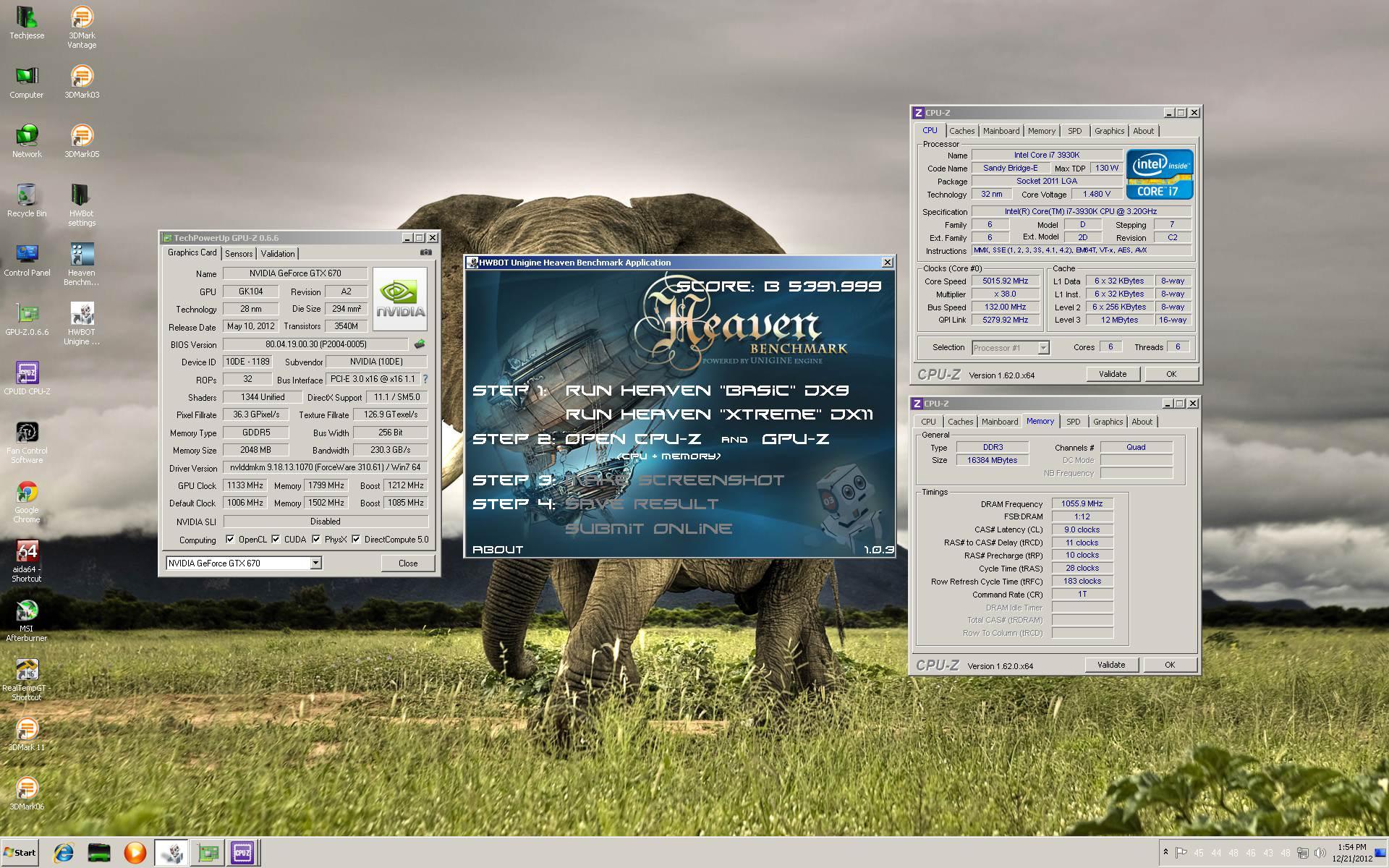Image resolution: width=1389 pixels, height=868 pixels.
Task: Toggle OpenCL checkbox in GPU-Z
Action: pyautogui.click(x=230, y=539)
